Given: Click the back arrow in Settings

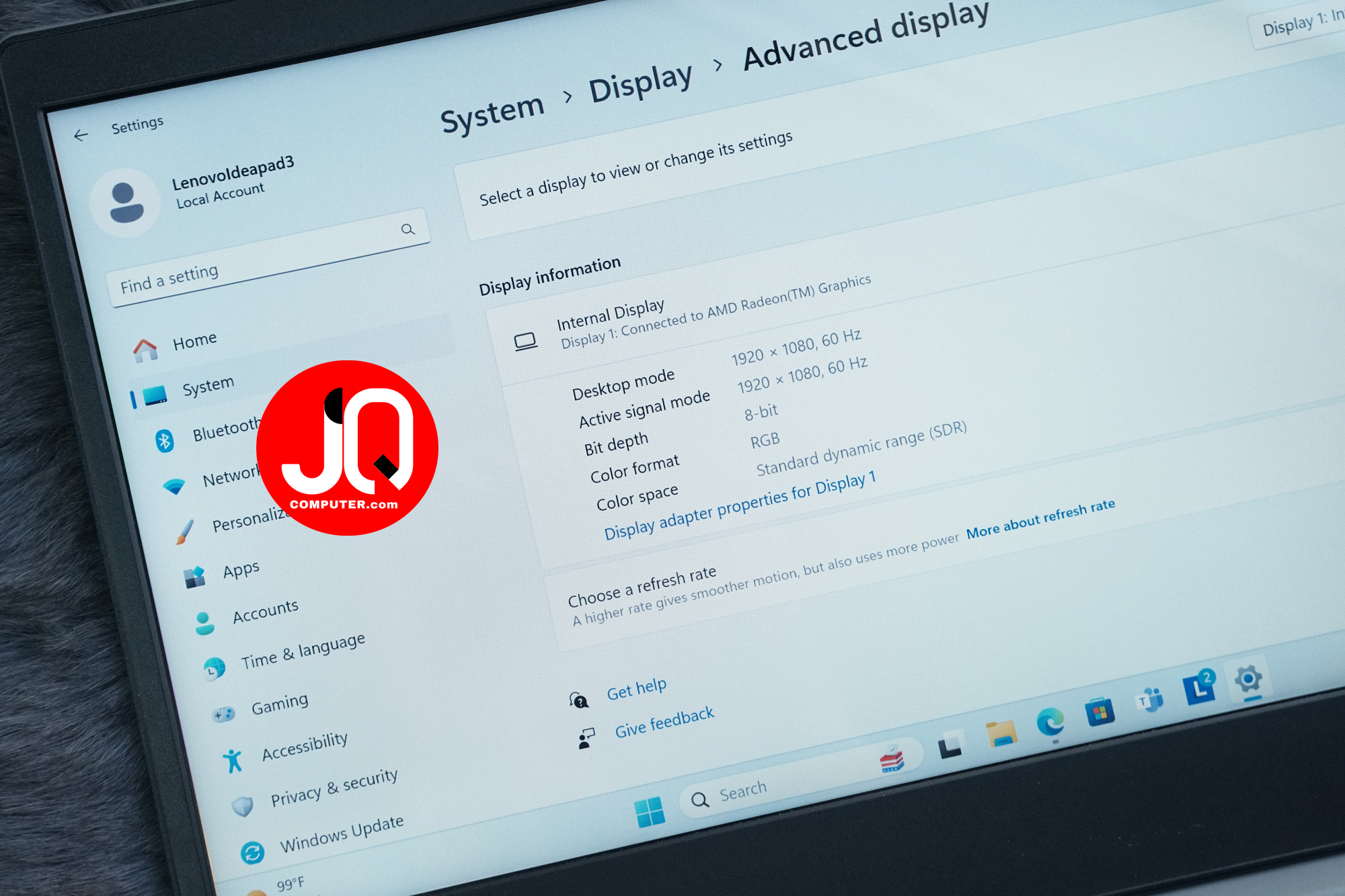Looking at the screenshot, I should point(81,135).
